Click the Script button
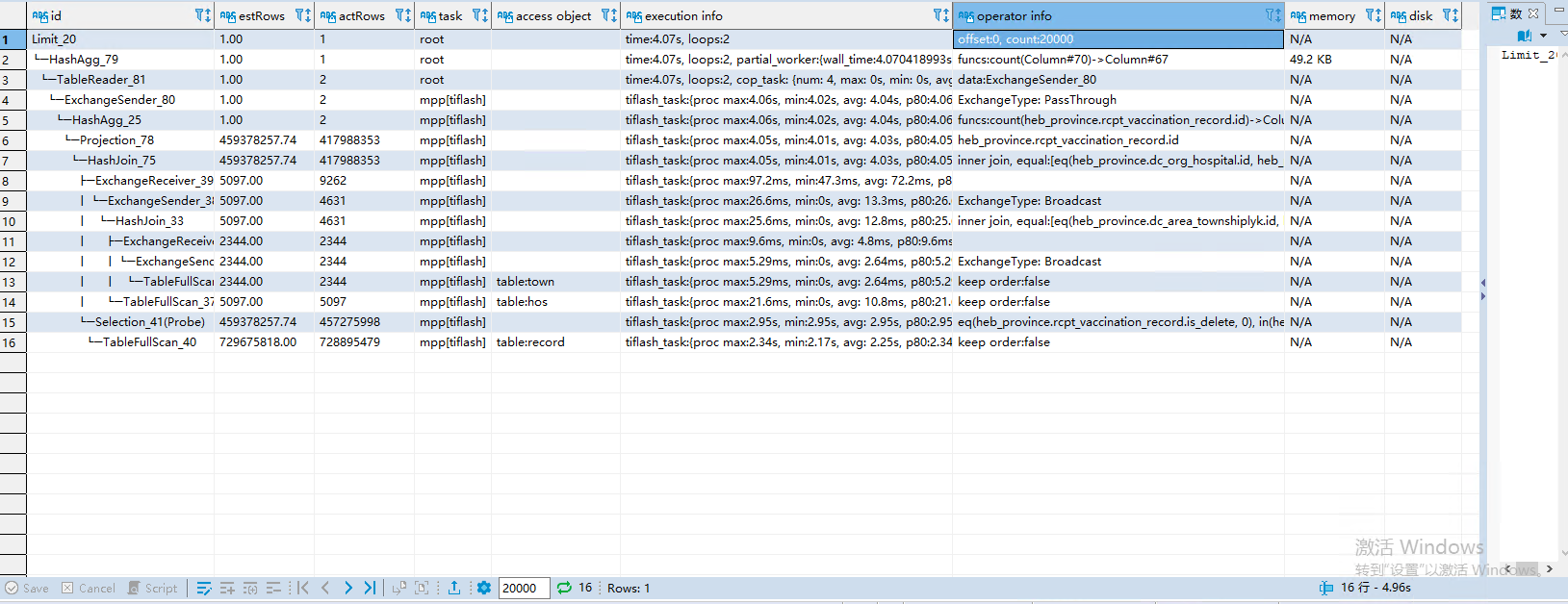 coord(153,588)
